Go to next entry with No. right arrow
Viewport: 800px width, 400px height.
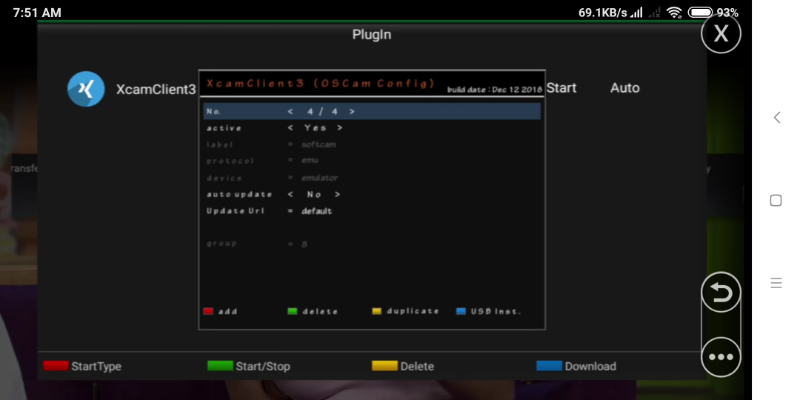pyautogui.click(x=352, y=111)
